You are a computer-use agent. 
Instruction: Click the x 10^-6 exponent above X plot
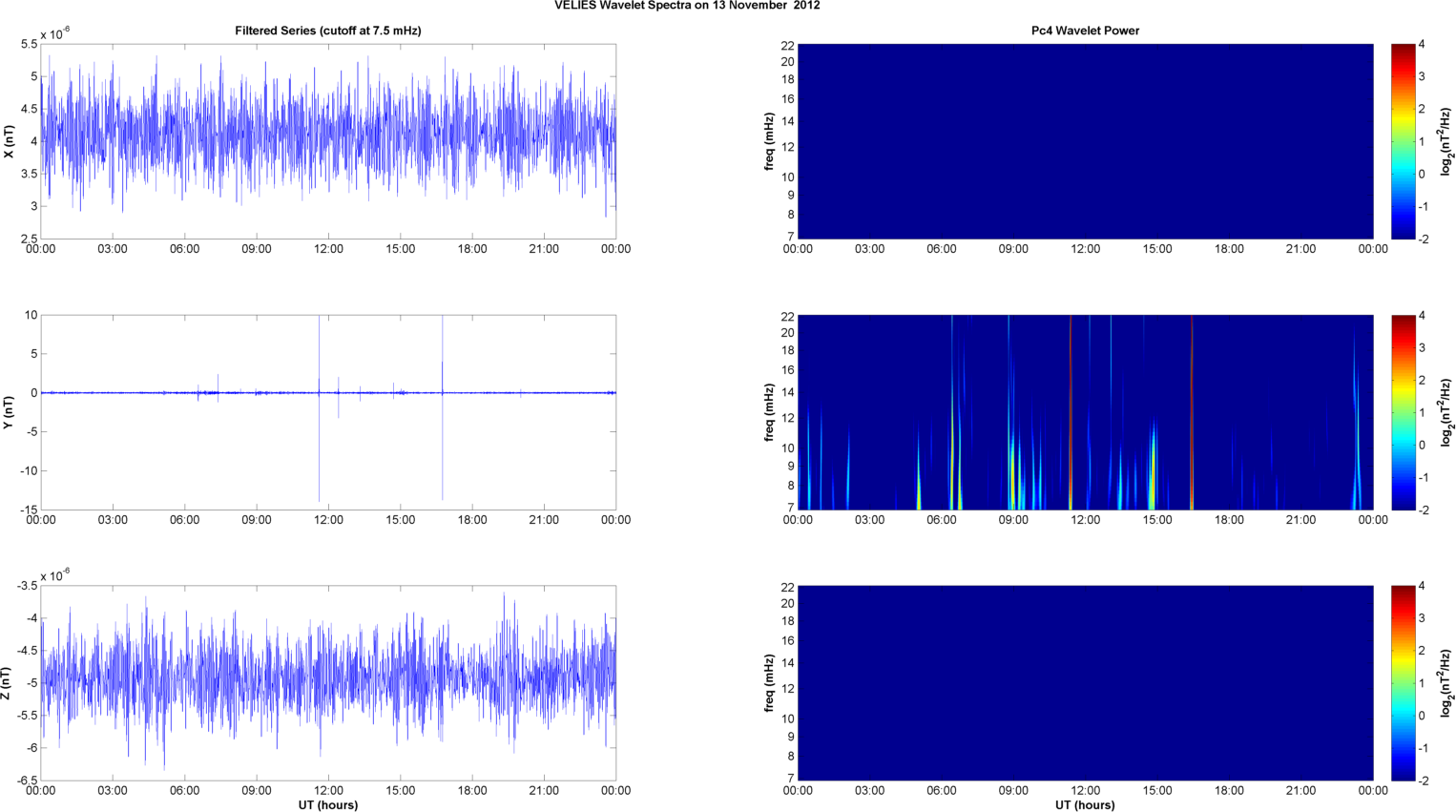pos(55,33)
